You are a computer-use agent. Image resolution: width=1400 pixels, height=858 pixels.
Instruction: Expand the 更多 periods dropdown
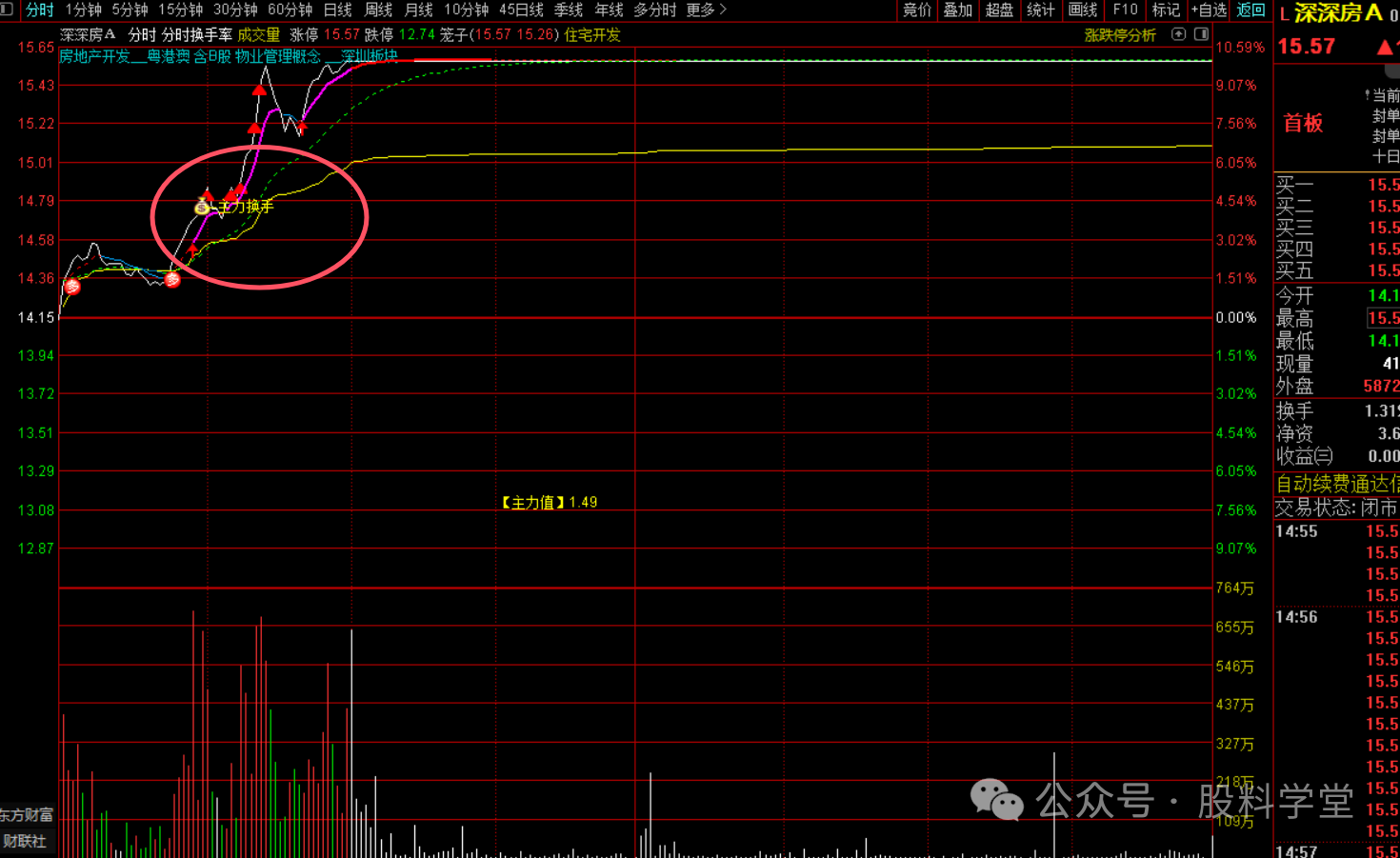pos(706,10)
